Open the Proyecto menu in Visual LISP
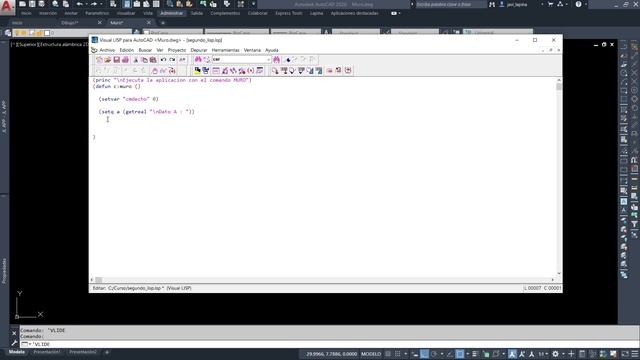The height and width of the screenshot is (360, 640). (x=177, y=50)
